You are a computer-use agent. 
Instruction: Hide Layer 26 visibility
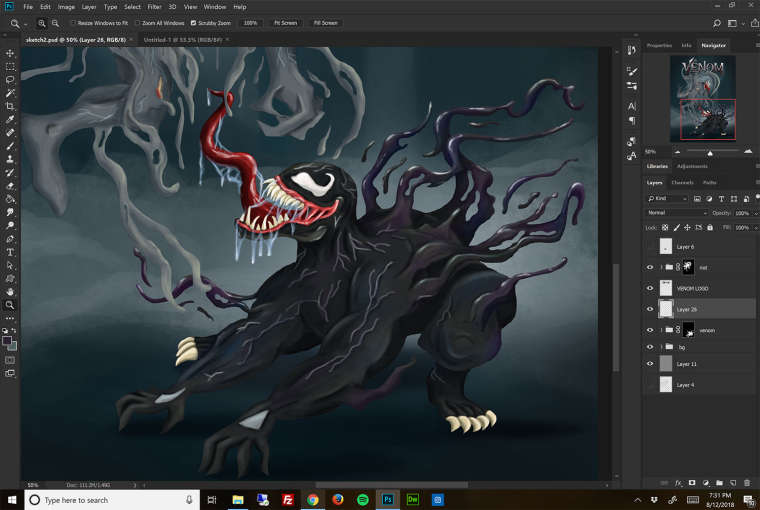650,309
